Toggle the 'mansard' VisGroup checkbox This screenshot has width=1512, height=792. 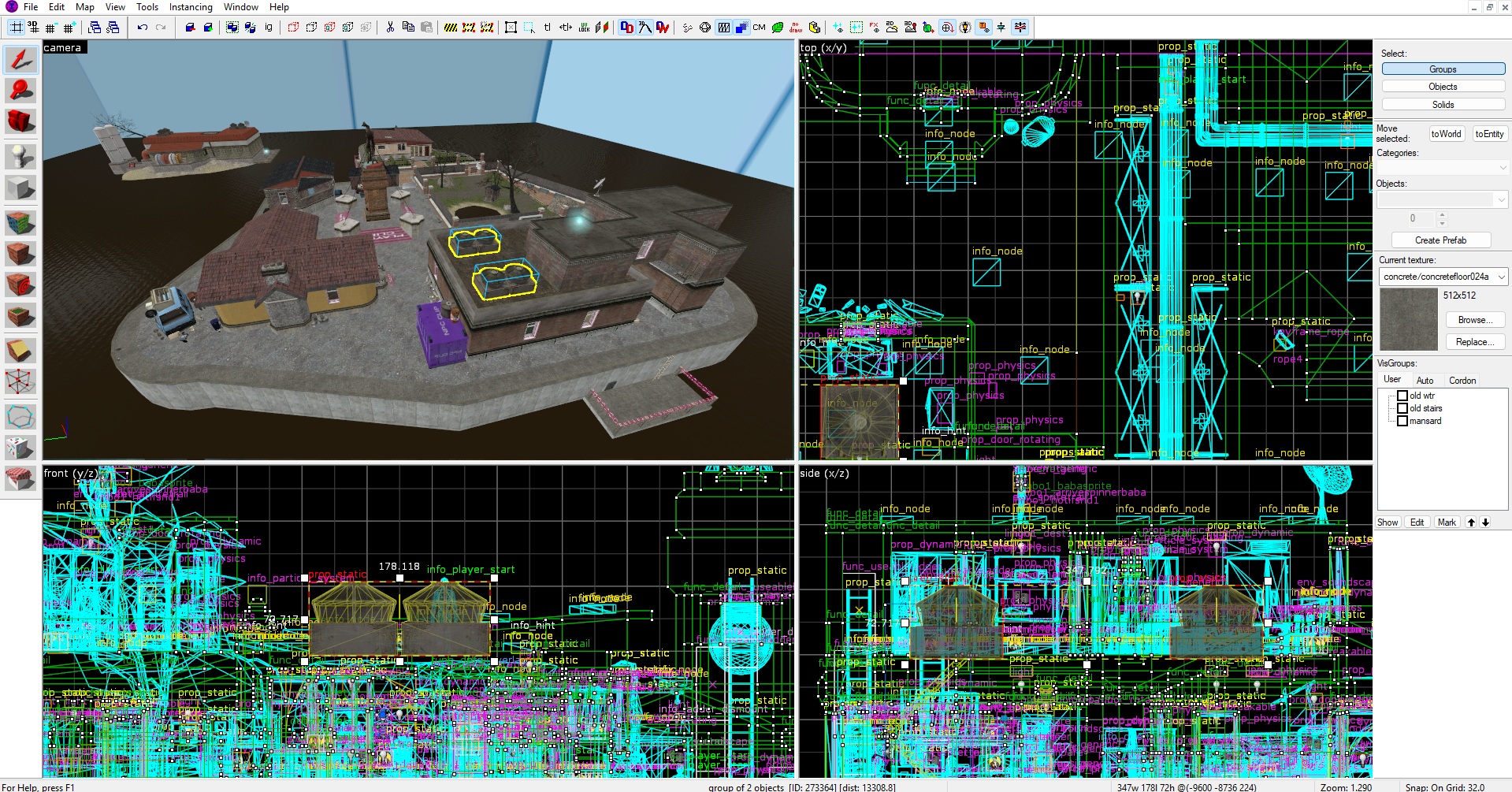coord(1402,421)
